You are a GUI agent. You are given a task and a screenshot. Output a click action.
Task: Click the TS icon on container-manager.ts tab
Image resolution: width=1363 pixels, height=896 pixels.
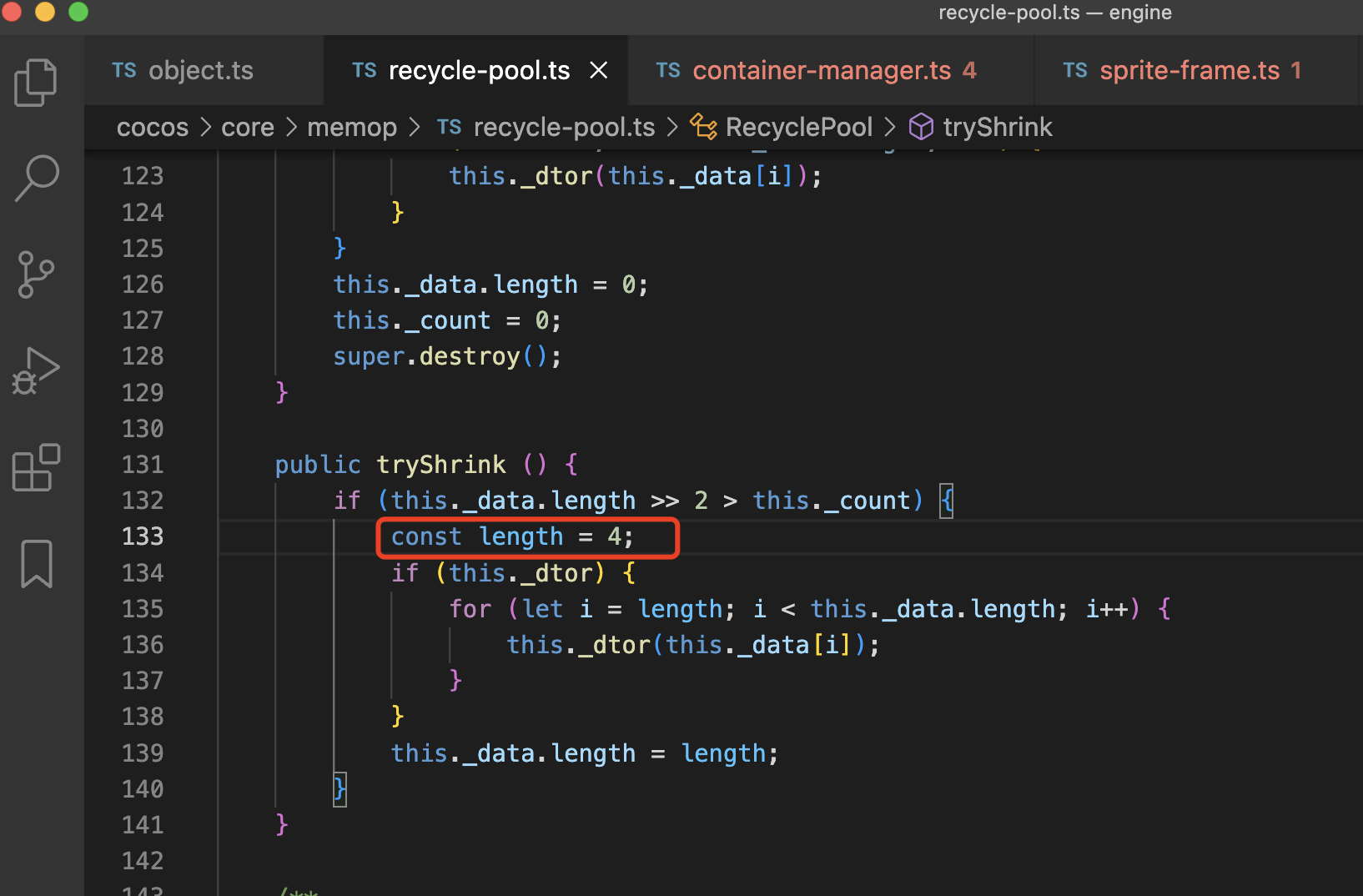[x=668, y=71]
